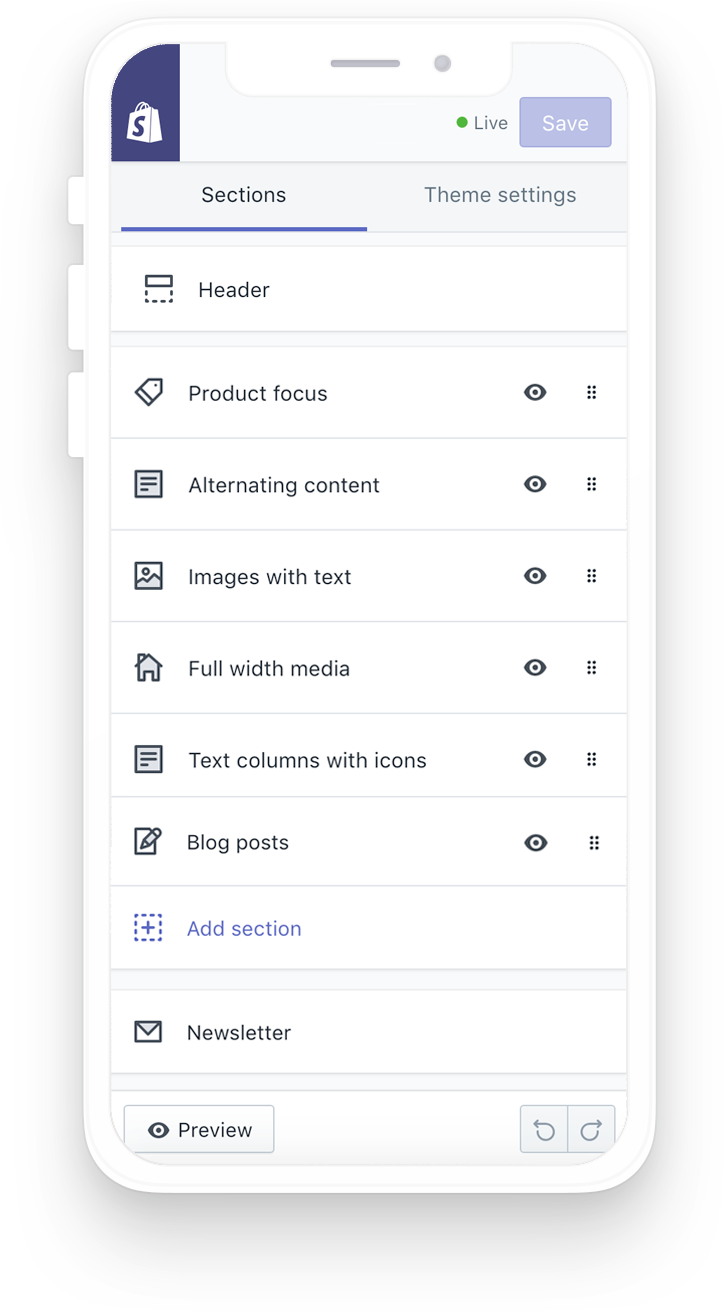Hide the Text columns with icons section
Viewport: 724px width, 1311px height.
pyautogui.click(x=535, y=759)
